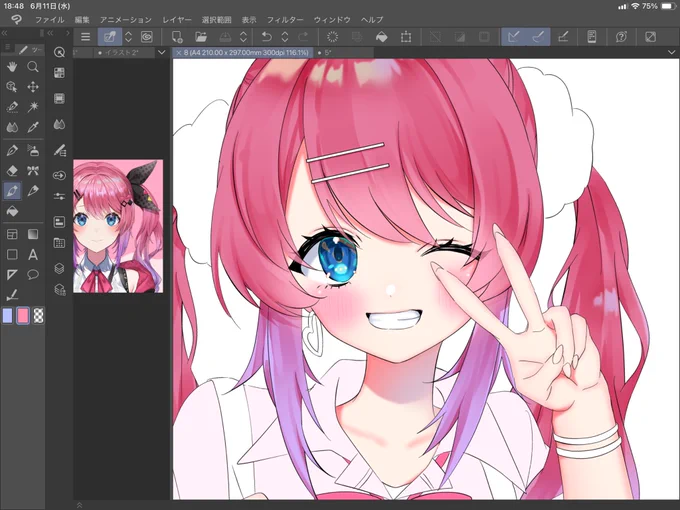Click the Clip Studio Paint logo icon
The width and height of the screenshot is (680, 510).
(x=16, y=20)
